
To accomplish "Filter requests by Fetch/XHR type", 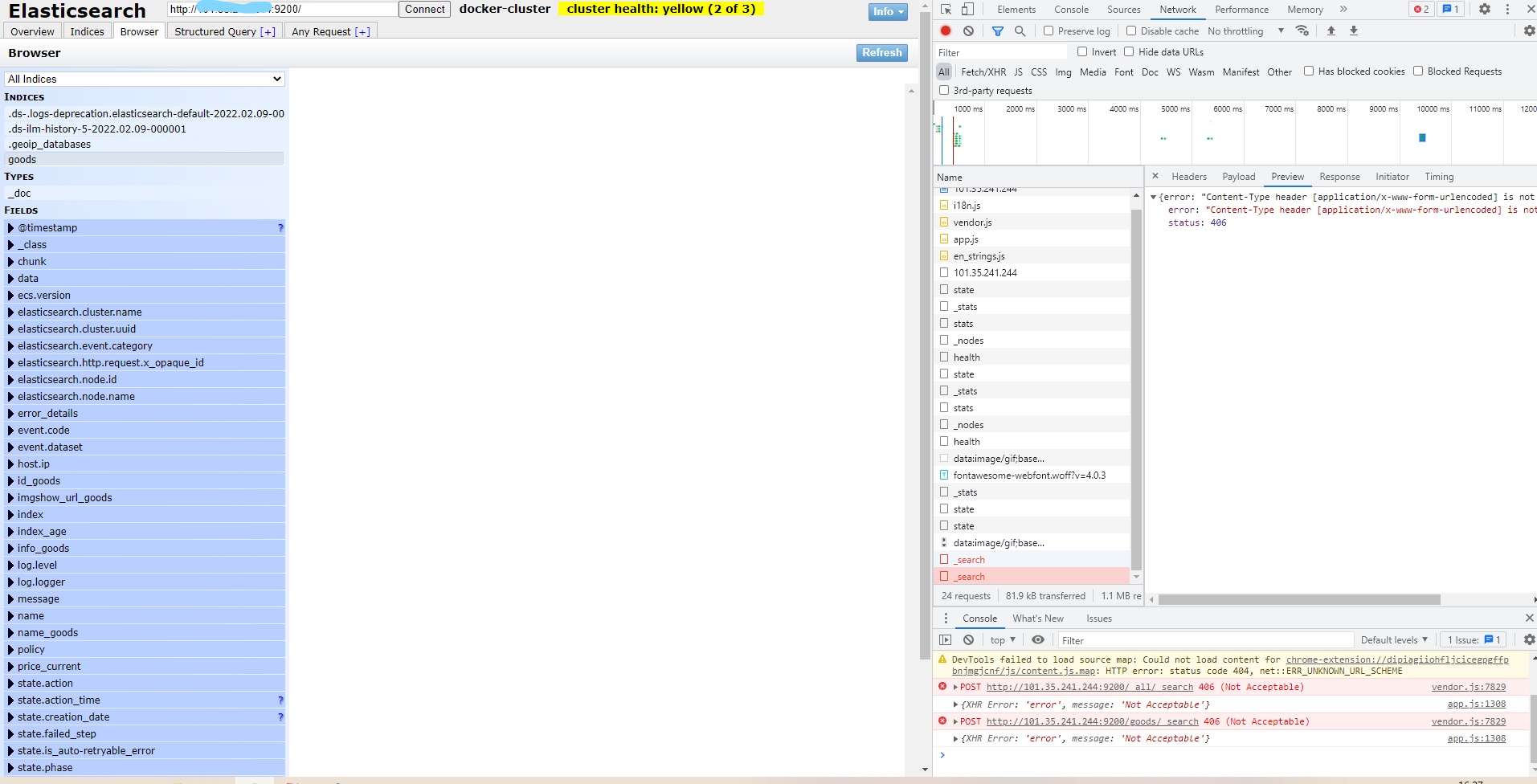I will click(x=983, y=71).
